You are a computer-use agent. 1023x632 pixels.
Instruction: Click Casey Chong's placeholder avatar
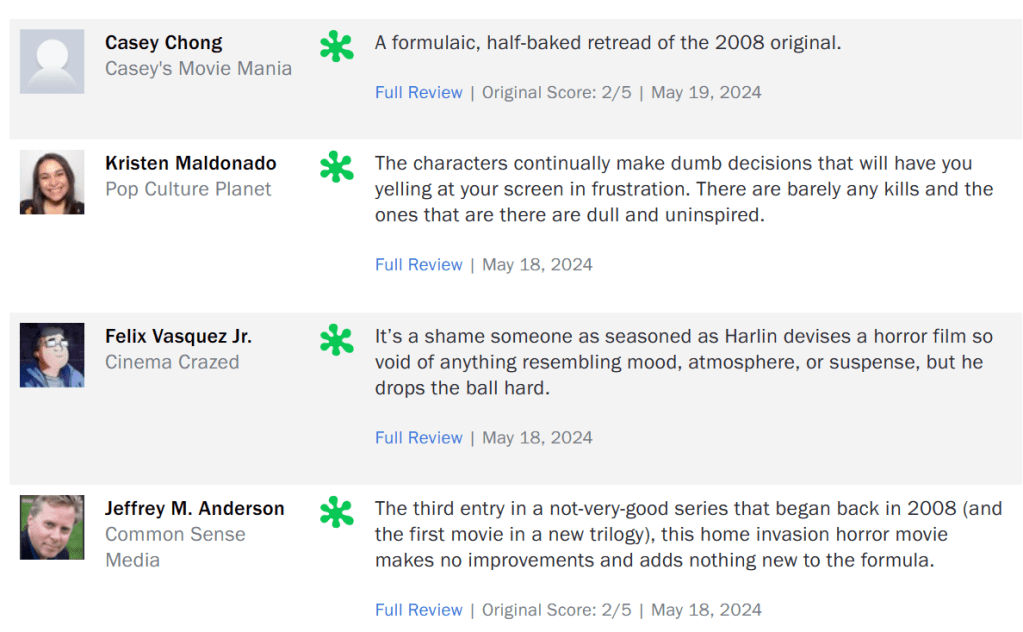(x=52, y=61)
